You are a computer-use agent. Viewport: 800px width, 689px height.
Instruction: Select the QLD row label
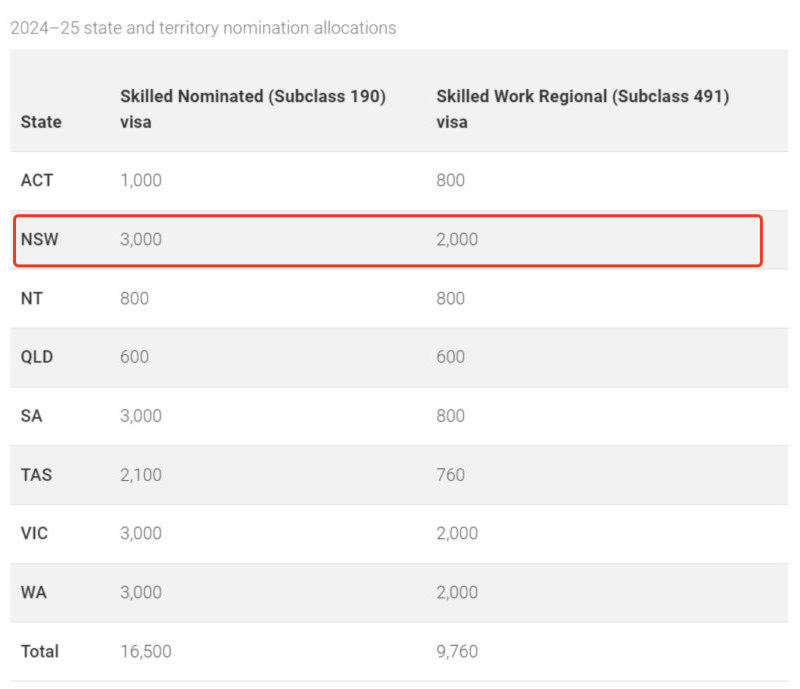tap(37, 357)
